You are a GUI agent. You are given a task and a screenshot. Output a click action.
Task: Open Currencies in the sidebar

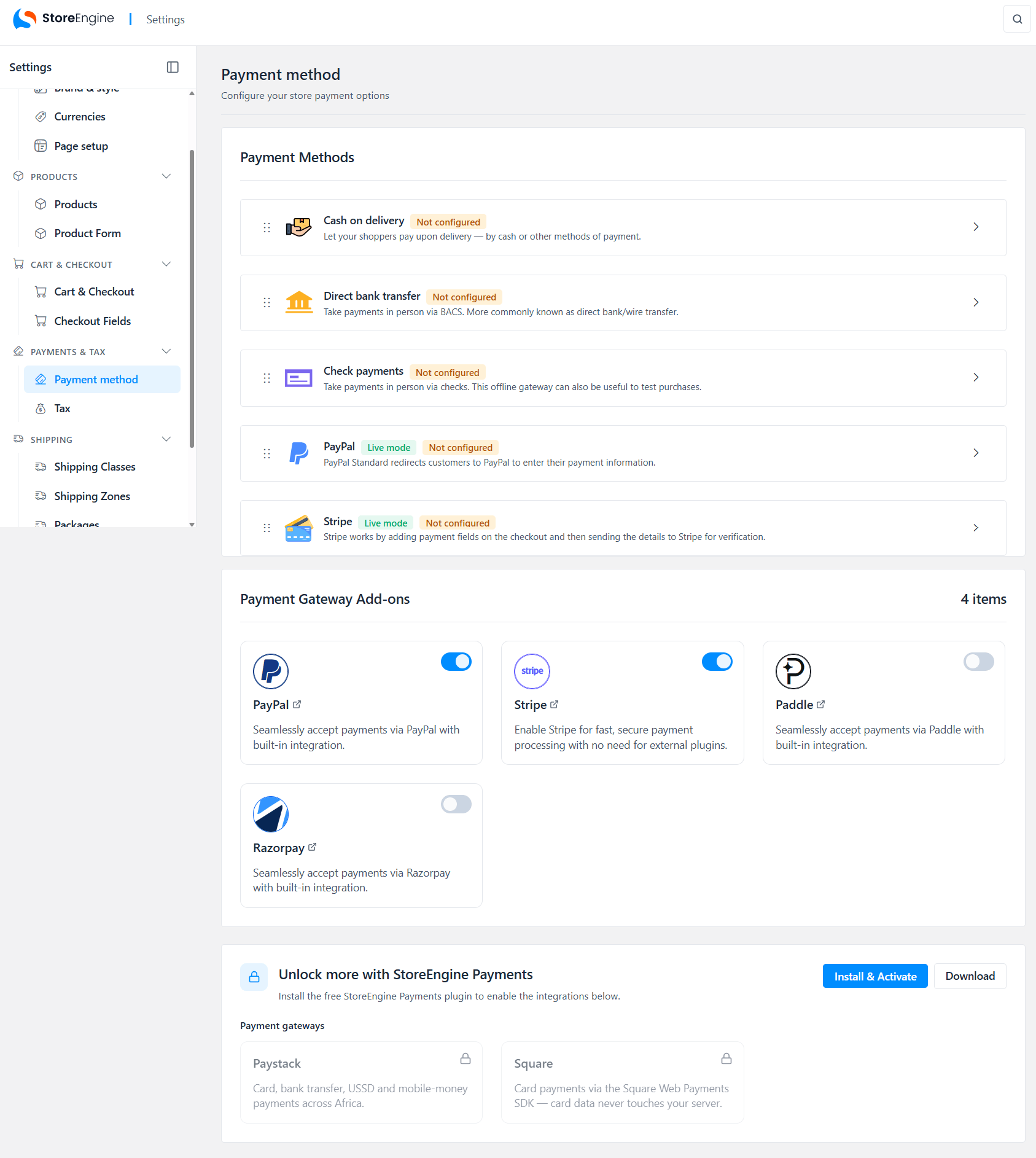(x=102, y=117)
